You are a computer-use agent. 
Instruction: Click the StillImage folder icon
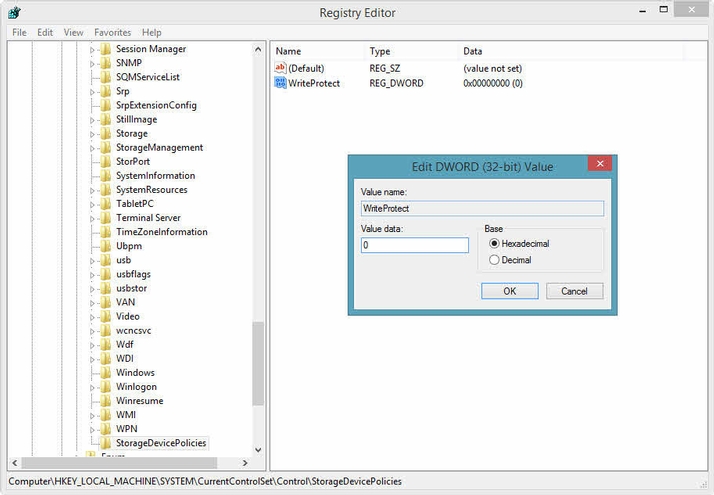[106, 119]
